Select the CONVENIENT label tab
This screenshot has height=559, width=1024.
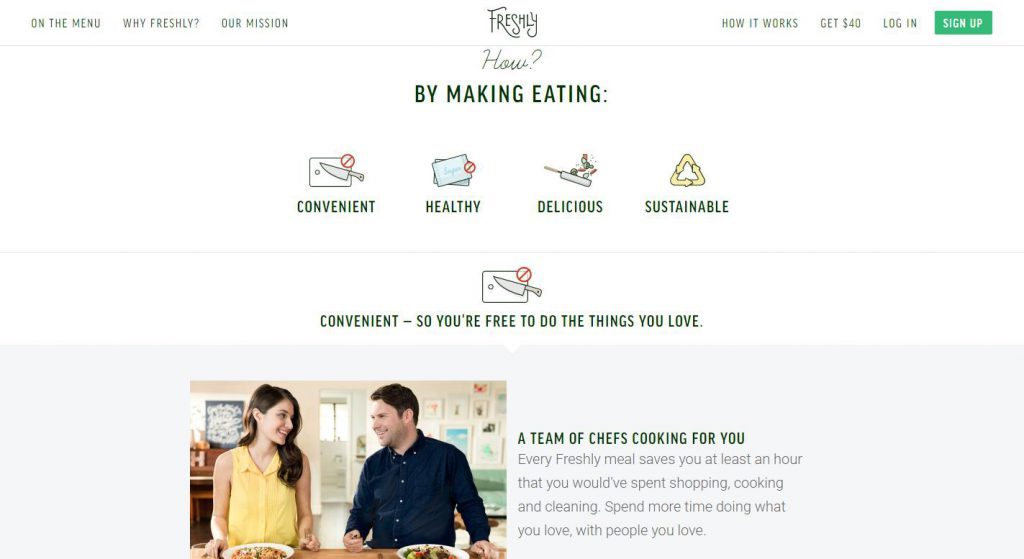coord(336,207)
